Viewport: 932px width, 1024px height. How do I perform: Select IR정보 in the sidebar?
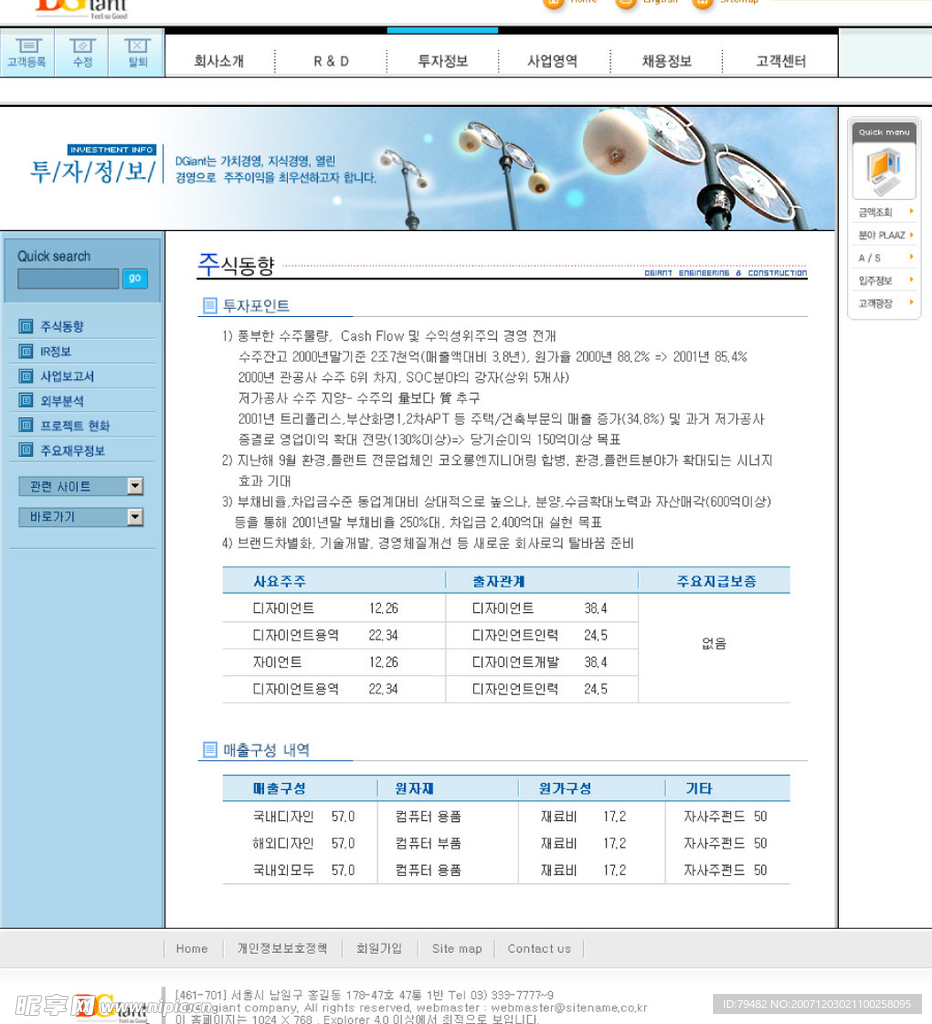click(56, 351)
